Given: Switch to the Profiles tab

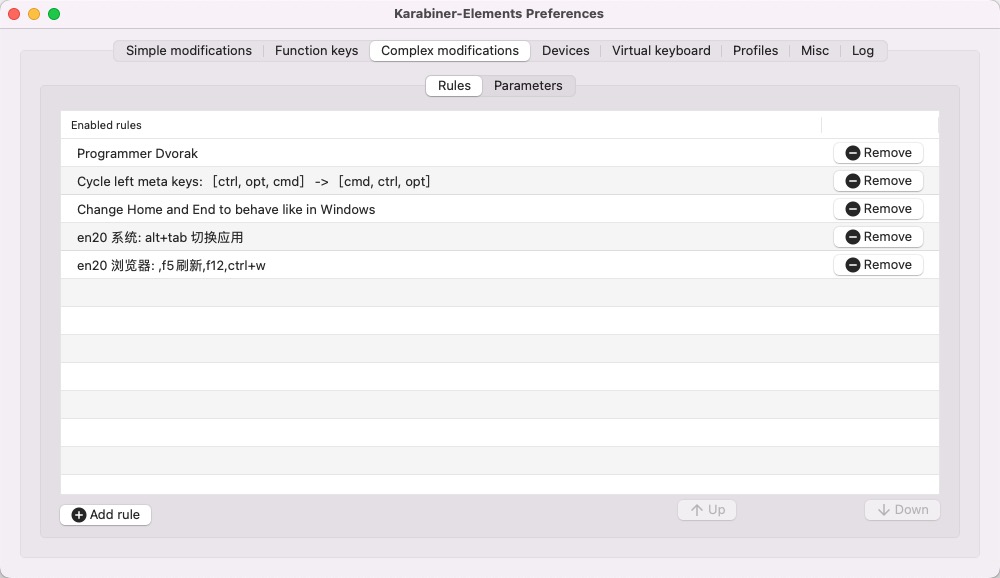Looking at the screenshot, I should coord(755,50).
